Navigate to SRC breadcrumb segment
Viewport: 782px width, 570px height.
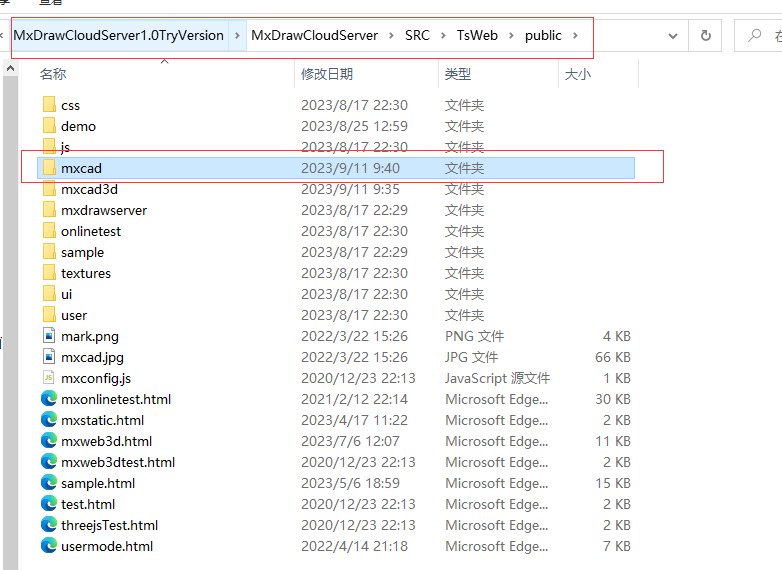[417, 36]
